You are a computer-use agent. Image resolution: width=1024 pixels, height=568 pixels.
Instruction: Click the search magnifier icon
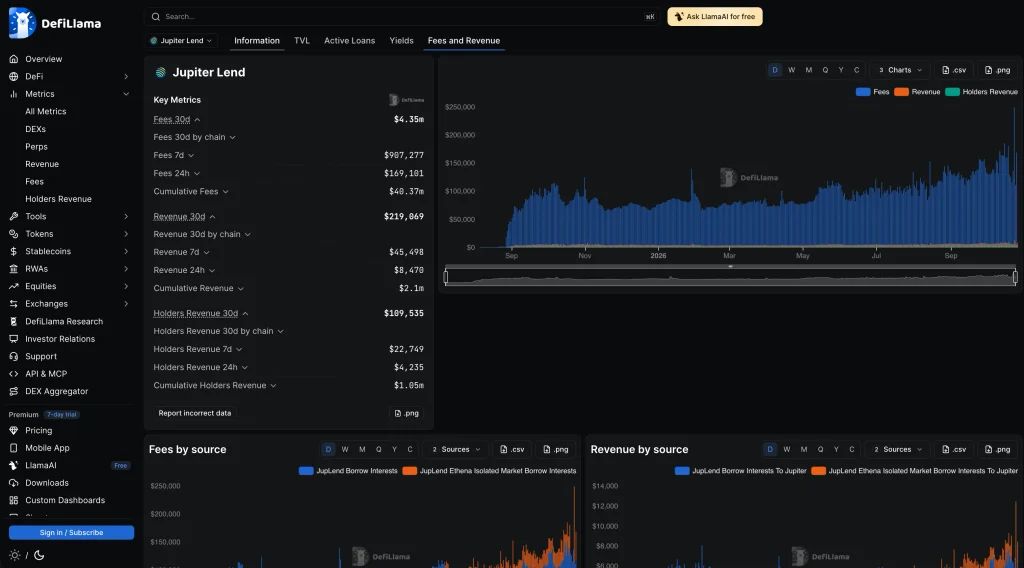click(155, 17)
